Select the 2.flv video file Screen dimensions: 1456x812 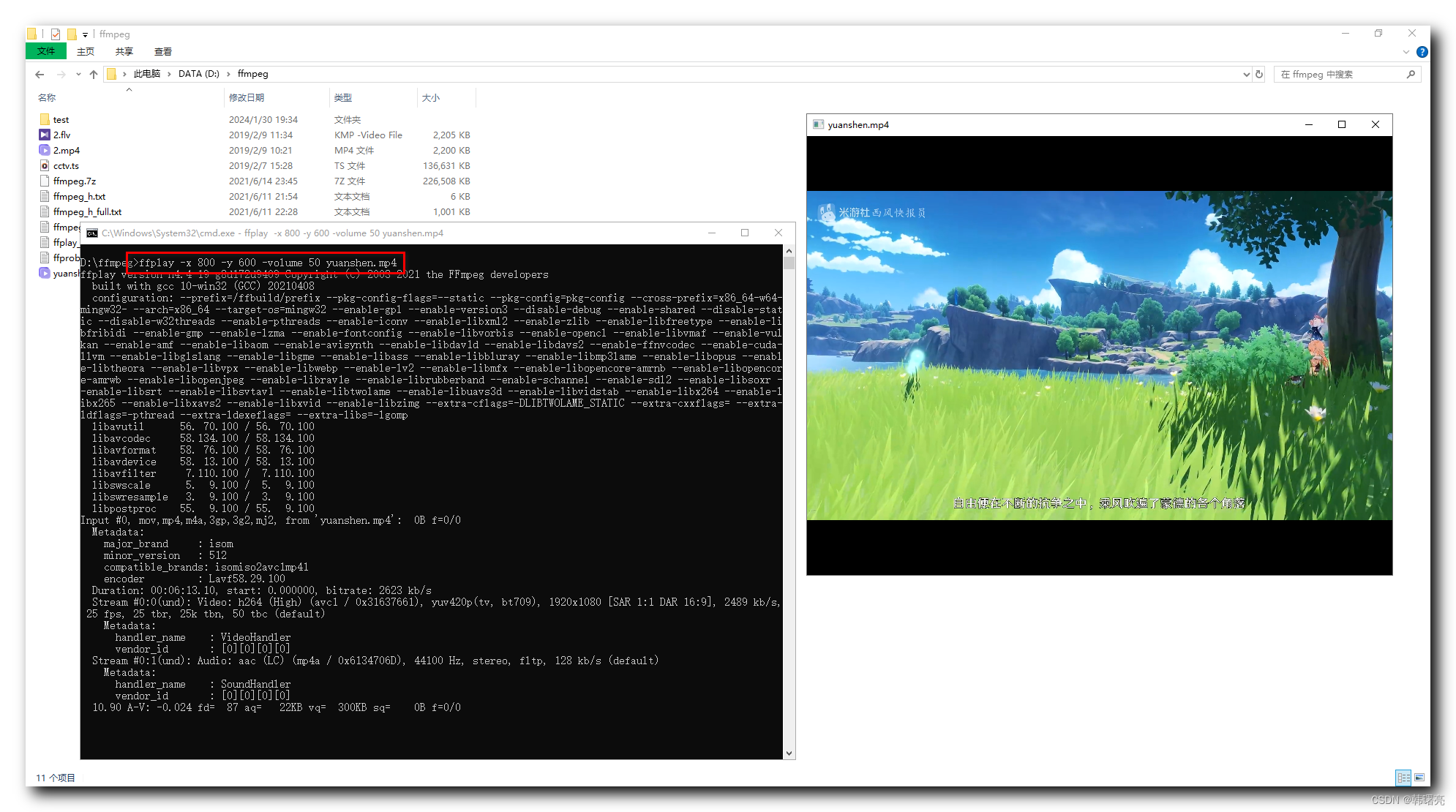coord(61,135)
